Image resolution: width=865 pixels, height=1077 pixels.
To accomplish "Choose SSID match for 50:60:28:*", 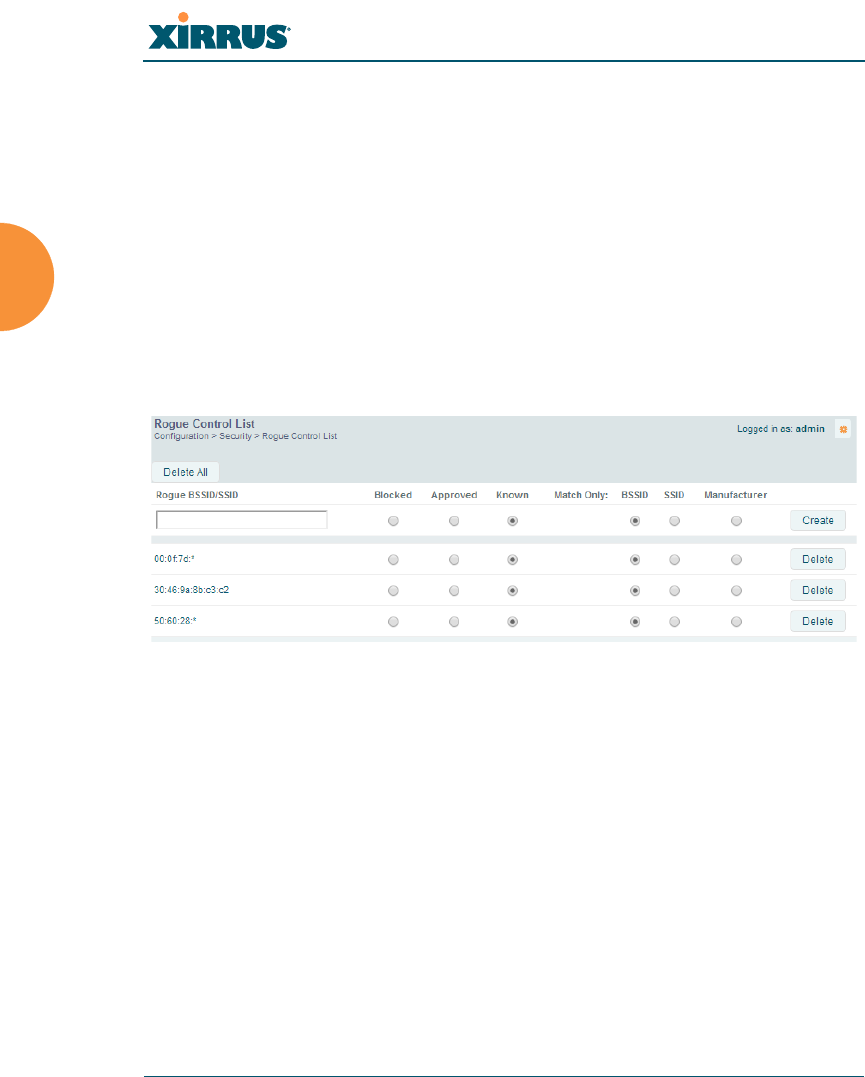I will (x=675, y=622).
